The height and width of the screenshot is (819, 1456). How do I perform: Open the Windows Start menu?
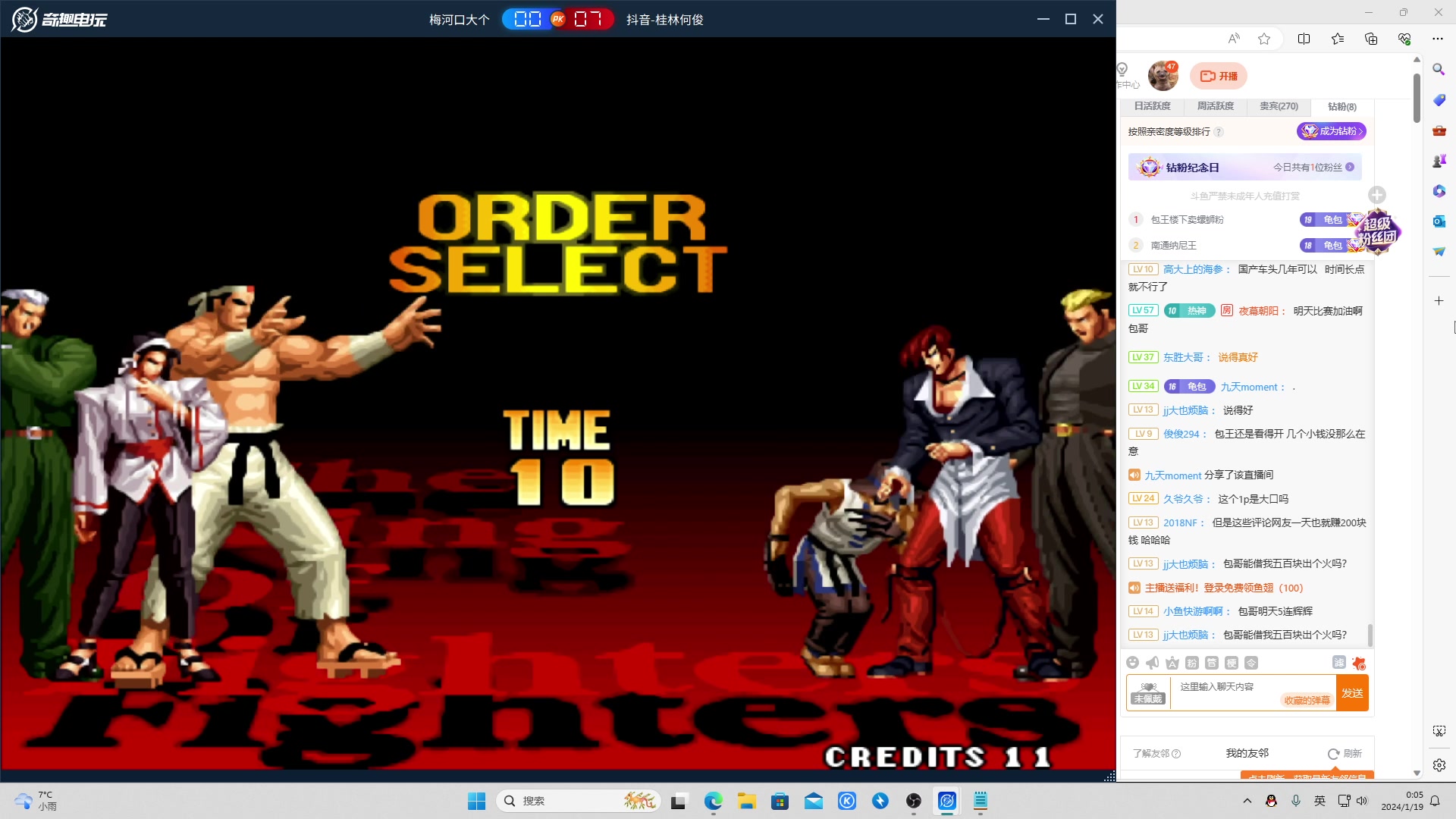(x=476, y=801)
